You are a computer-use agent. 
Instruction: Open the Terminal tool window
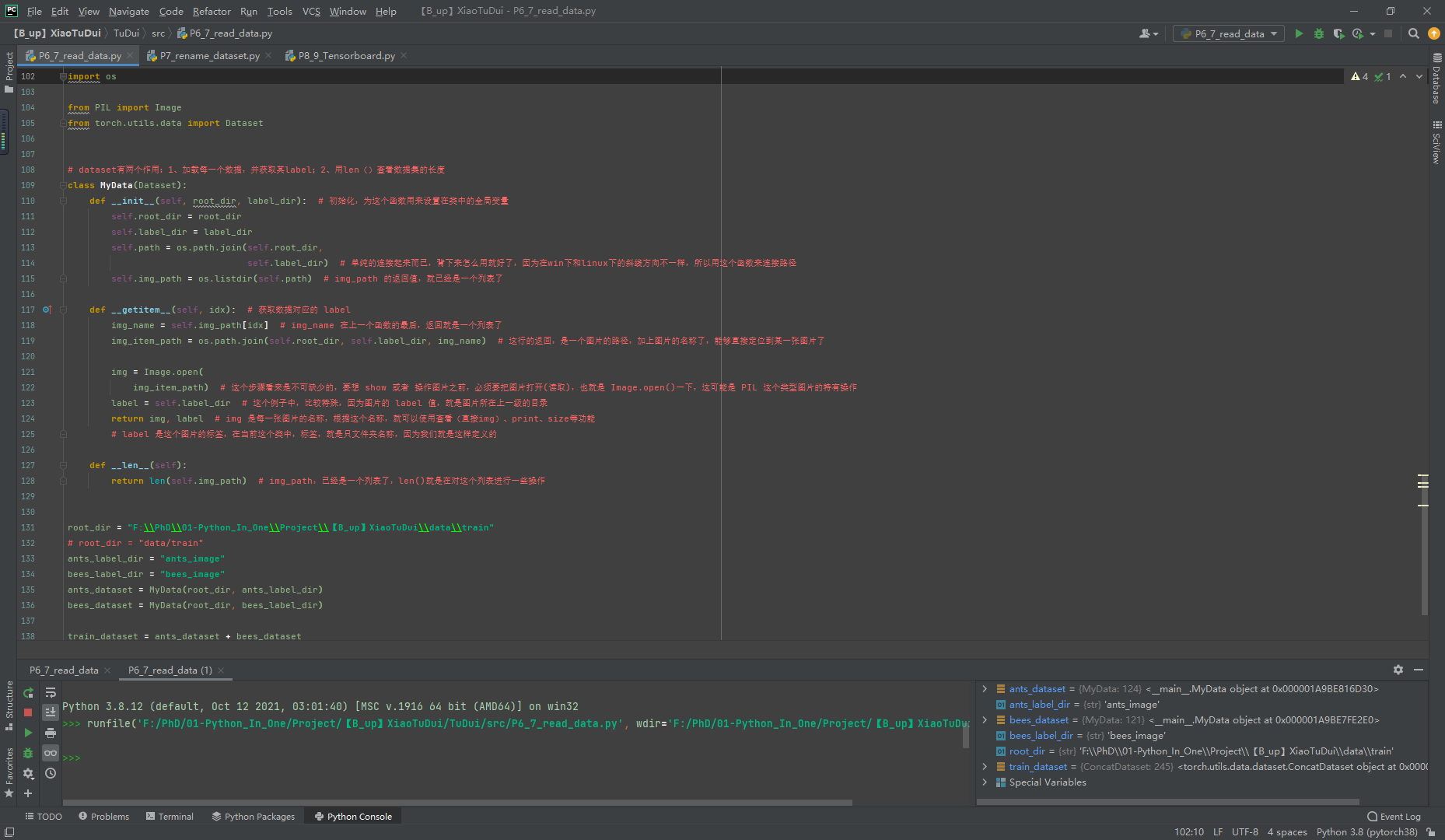coord(169,816)
